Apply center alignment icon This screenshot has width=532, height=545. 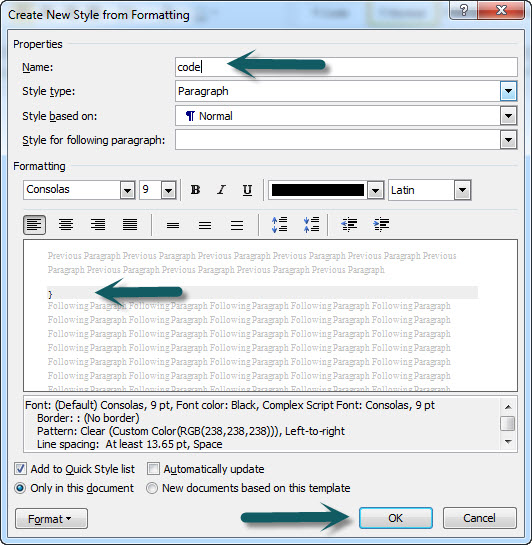[x=66, y=225]
